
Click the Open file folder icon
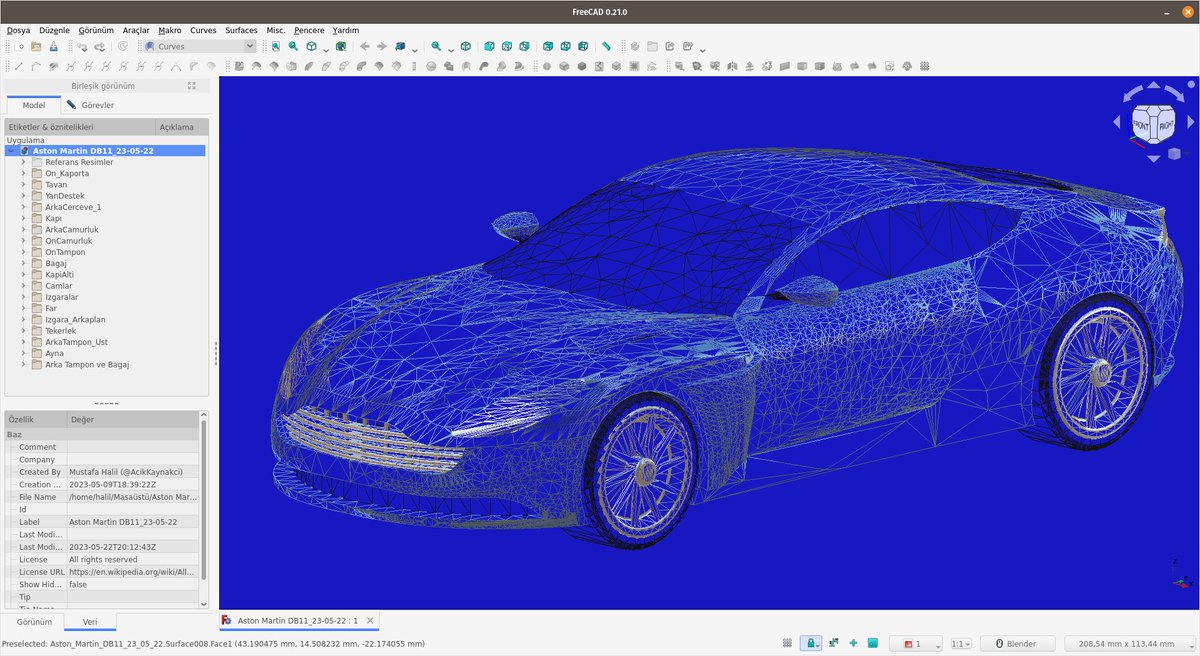click(36, 46)
